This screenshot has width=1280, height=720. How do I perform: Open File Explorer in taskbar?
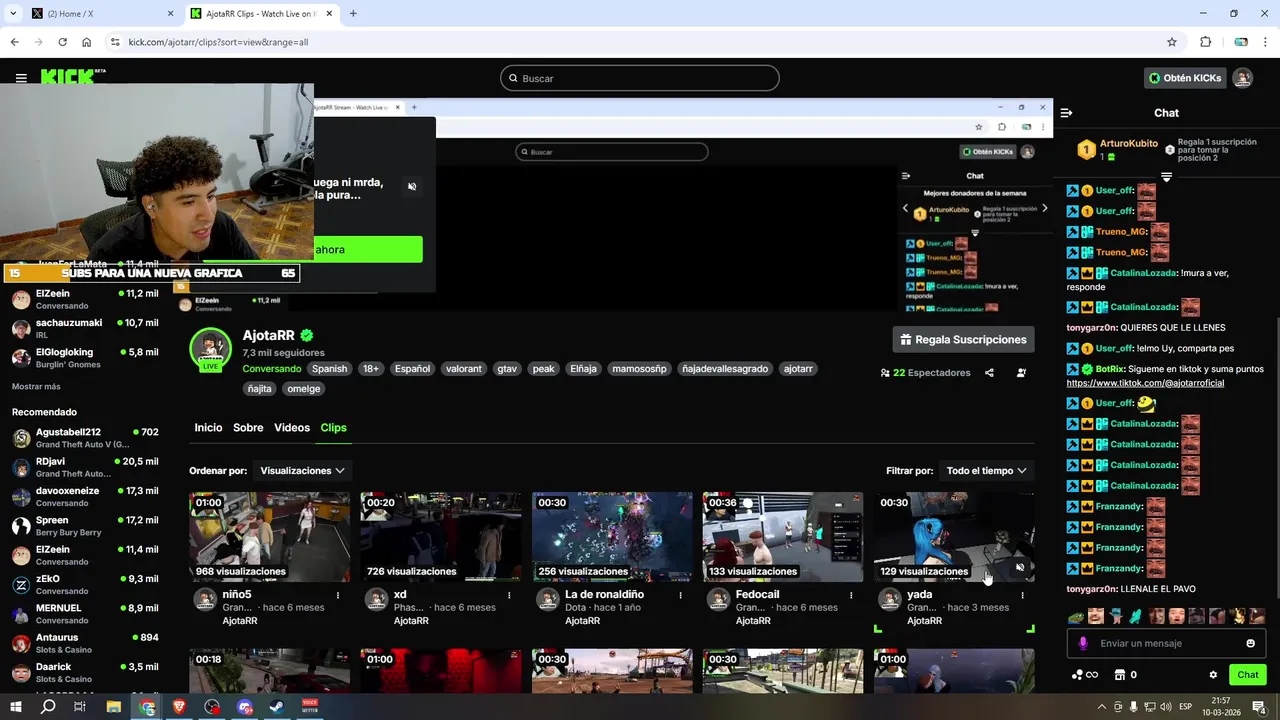coord(114,707)
